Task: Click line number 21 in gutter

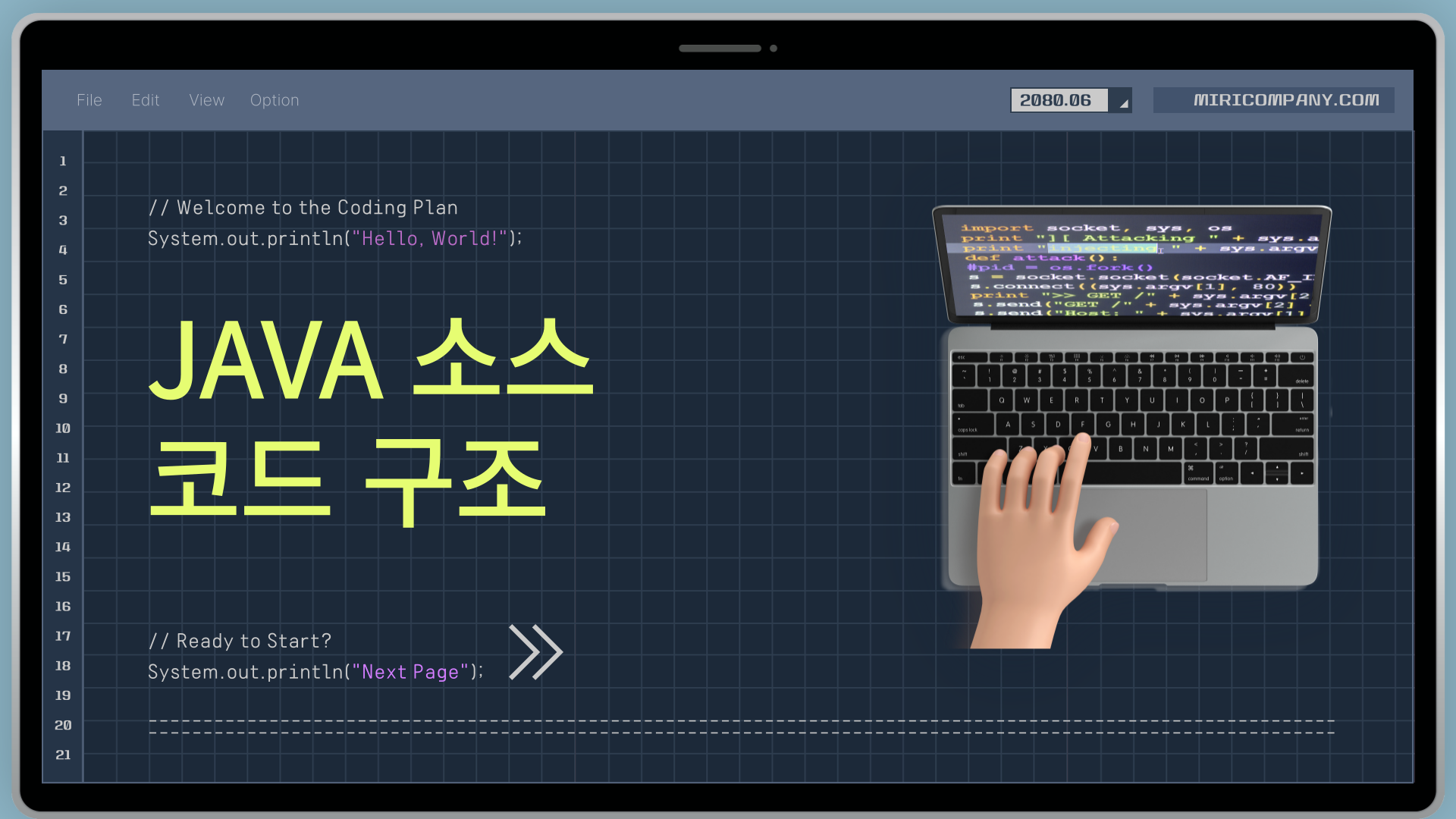Action: tap(63, 755)
